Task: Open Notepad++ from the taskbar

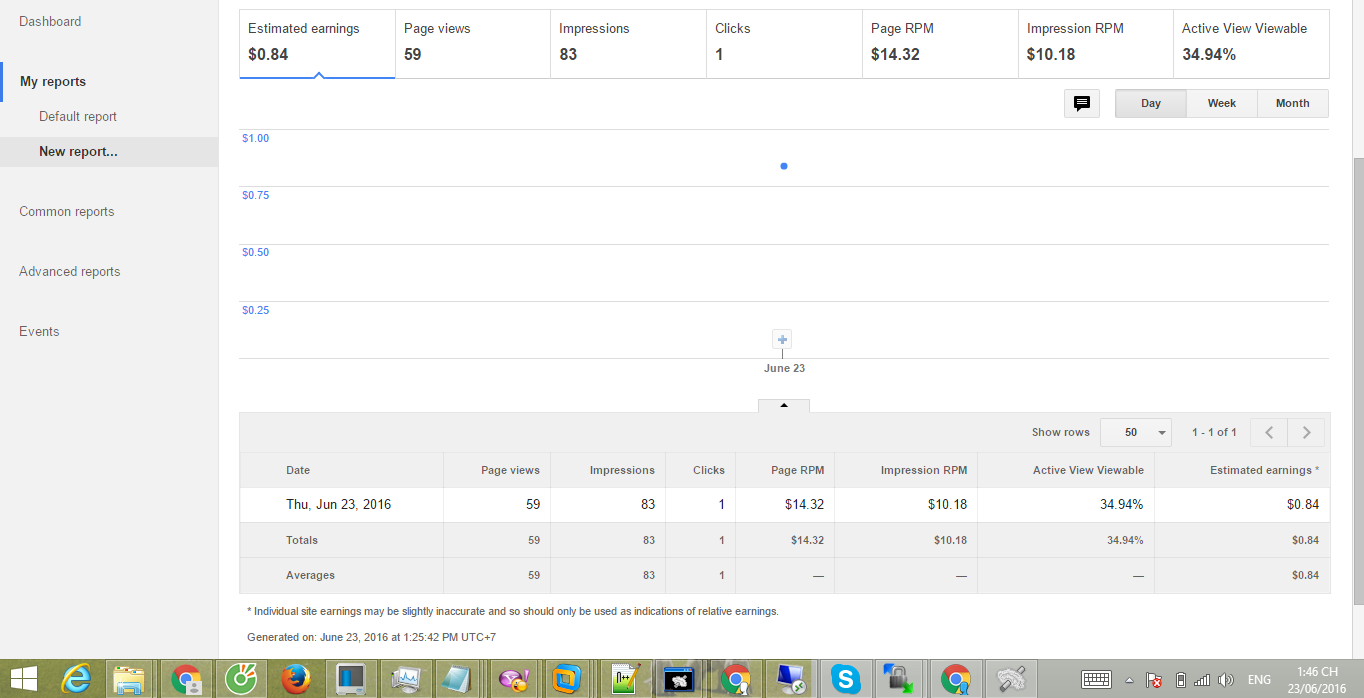Action: [626, 680]
